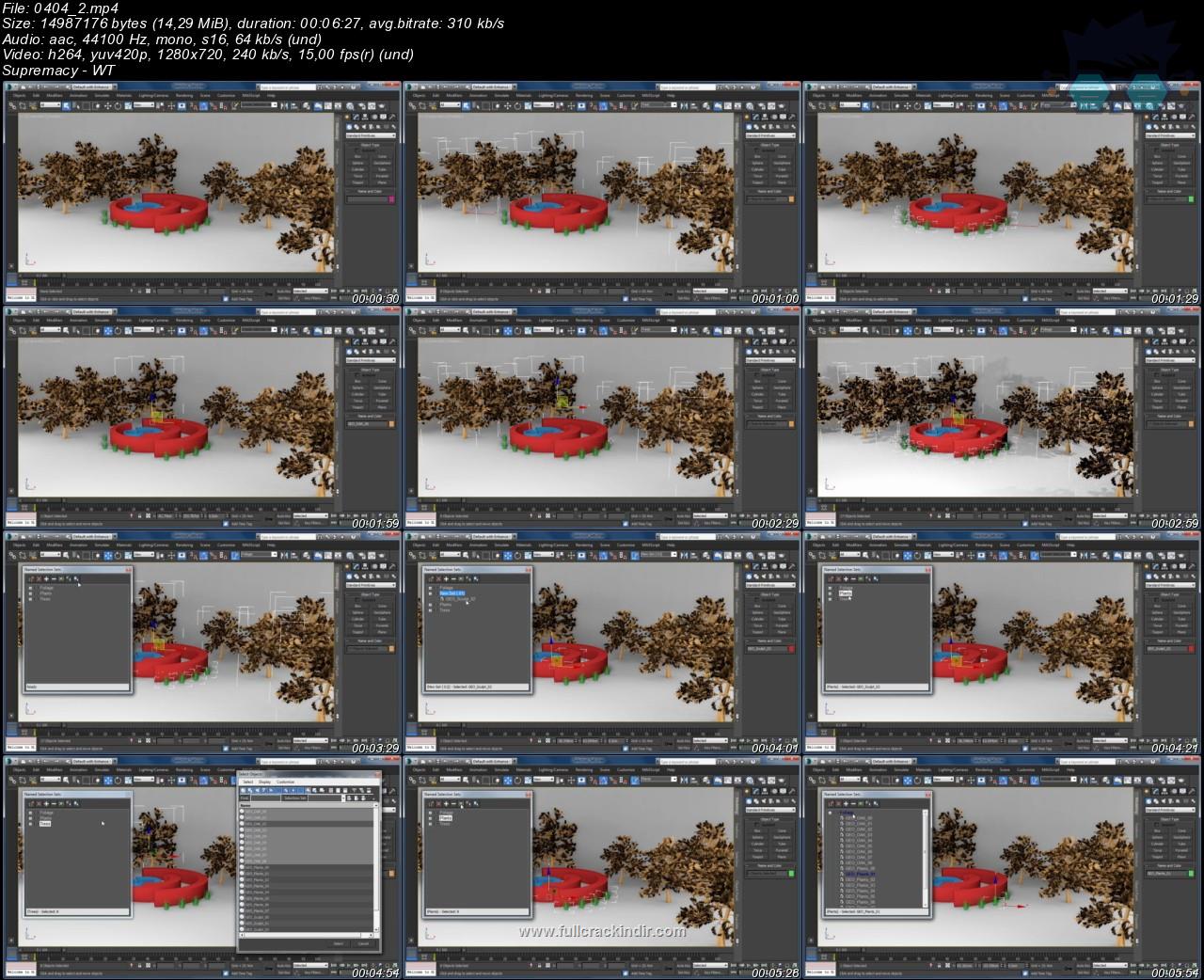Toggle Angle Snap in the 00:01:00 toolbar
Viewport: 1204px width, 980px height.
pos(603,105)
